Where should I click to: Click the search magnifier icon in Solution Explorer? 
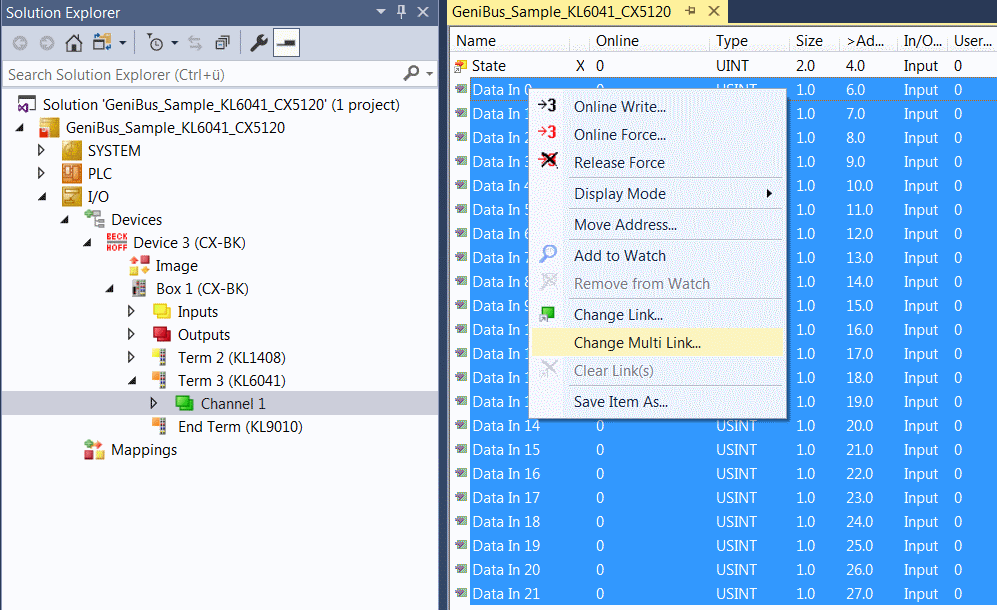pyautogui.click(x=411, y=74)
